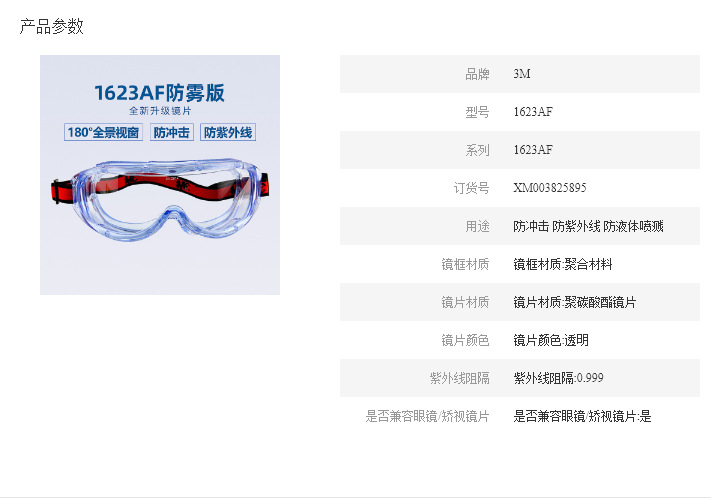The height and width of the screenshot is (498, 711).
Task: Select 防冲击 防紫外线 防液体喷溅 text
Action: pyautogui.click(x=588, y=226)
